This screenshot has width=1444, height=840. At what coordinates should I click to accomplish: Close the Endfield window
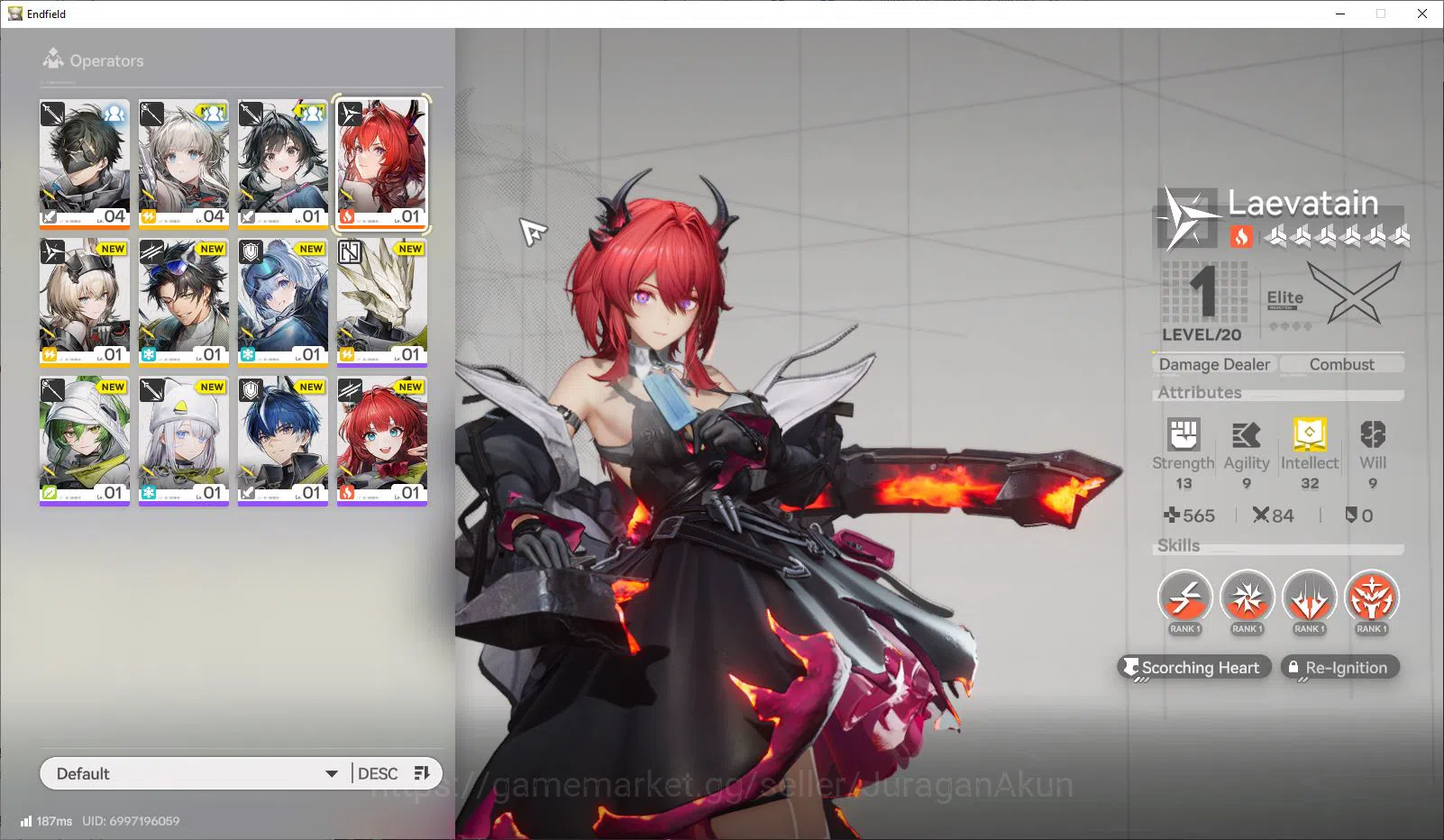click(x=1422, y=14)
